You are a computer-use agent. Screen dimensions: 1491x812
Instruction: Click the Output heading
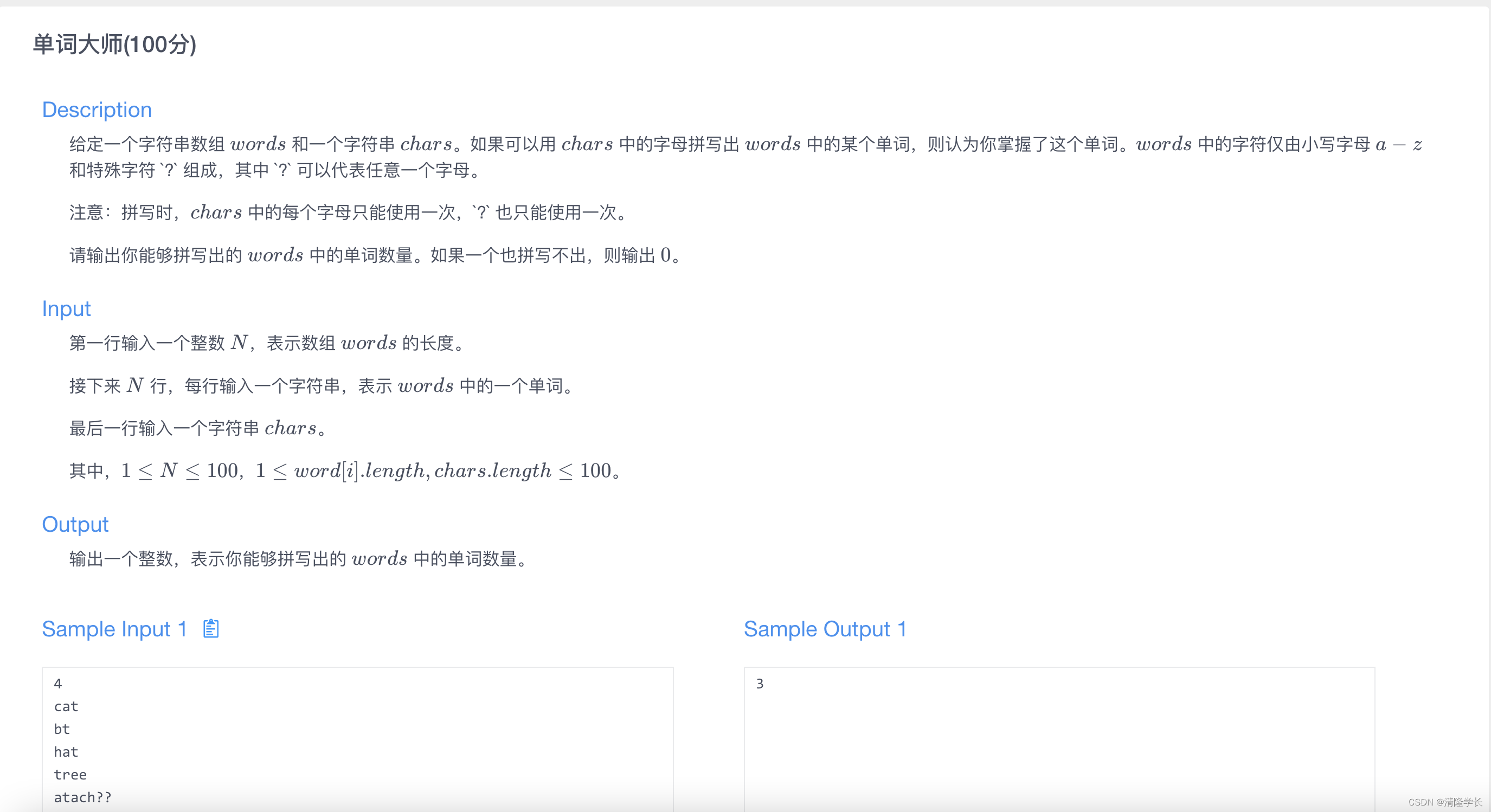(75, 524)
